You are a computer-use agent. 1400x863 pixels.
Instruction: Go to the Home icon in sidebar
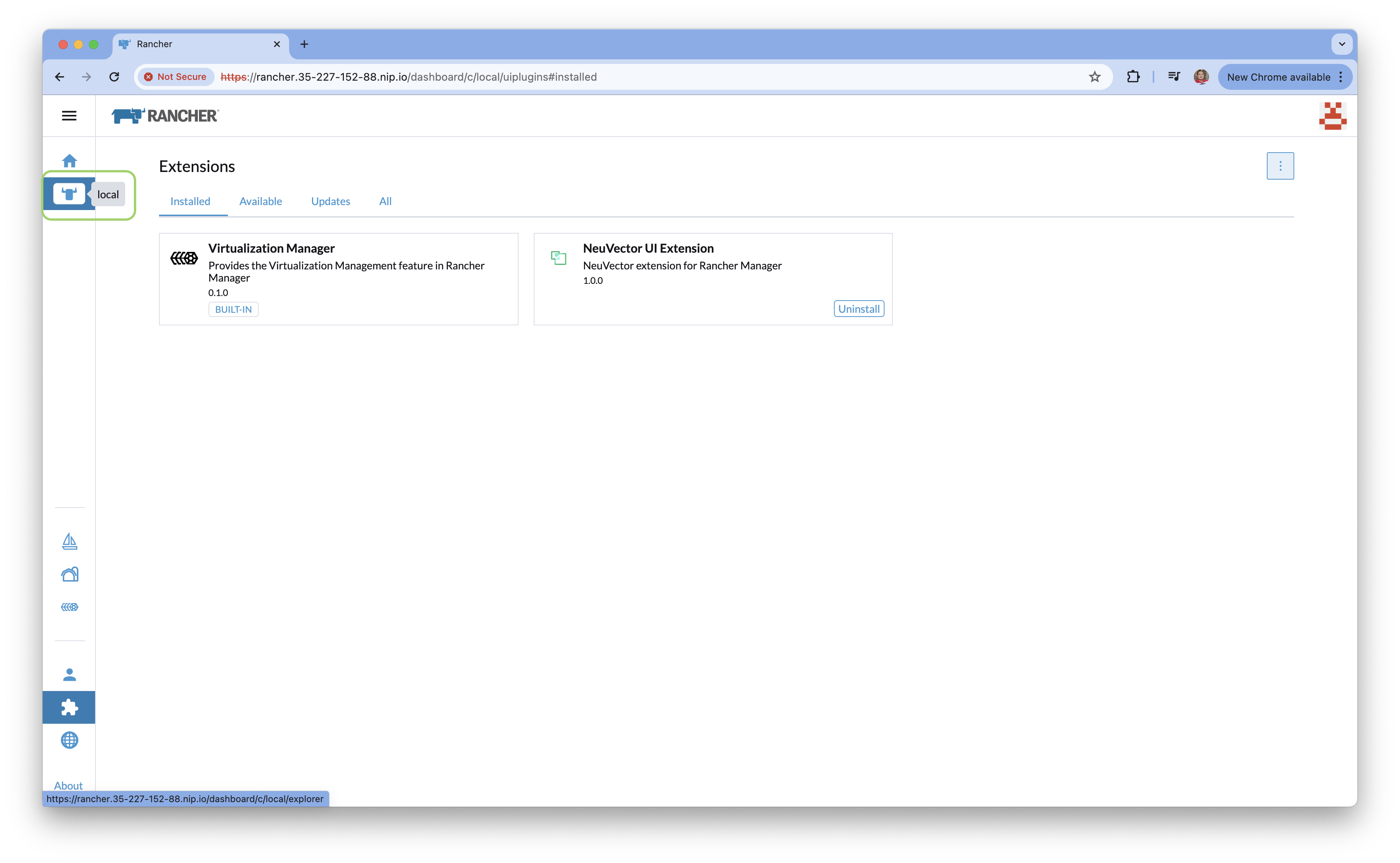click(69, 161)
